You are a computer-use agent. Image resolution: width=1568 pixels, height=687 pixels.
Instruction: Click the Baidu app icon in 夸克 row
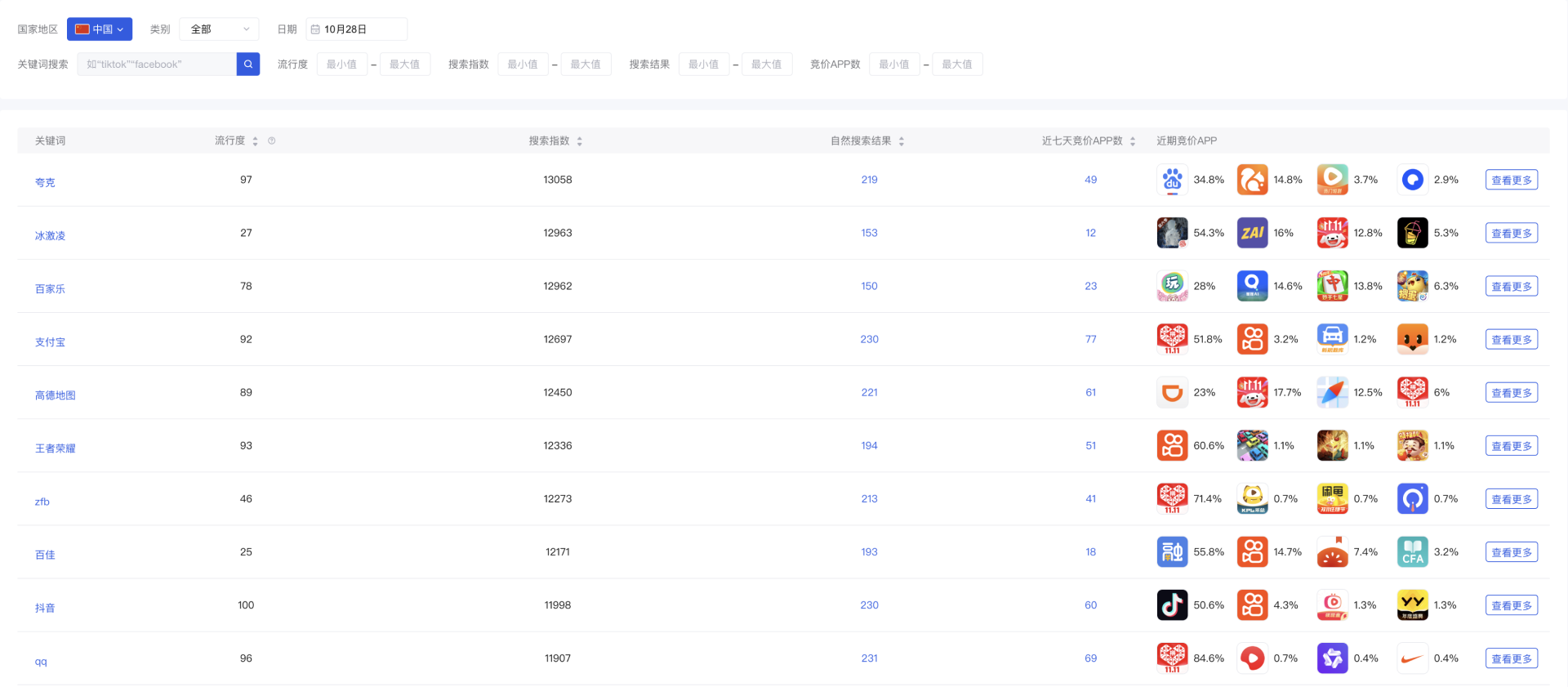pyautogui.click(x=1172, y=180)
